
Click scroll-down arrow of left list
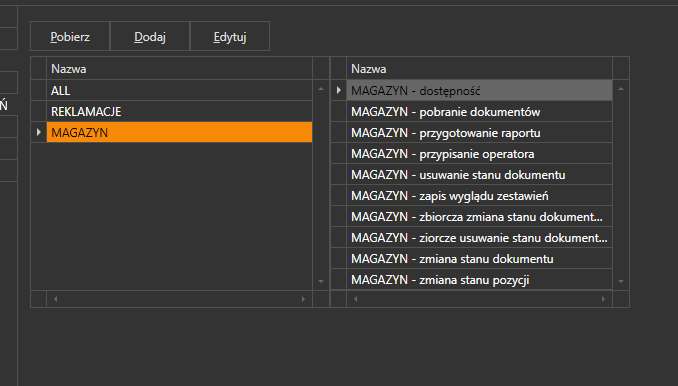point(321,281)
